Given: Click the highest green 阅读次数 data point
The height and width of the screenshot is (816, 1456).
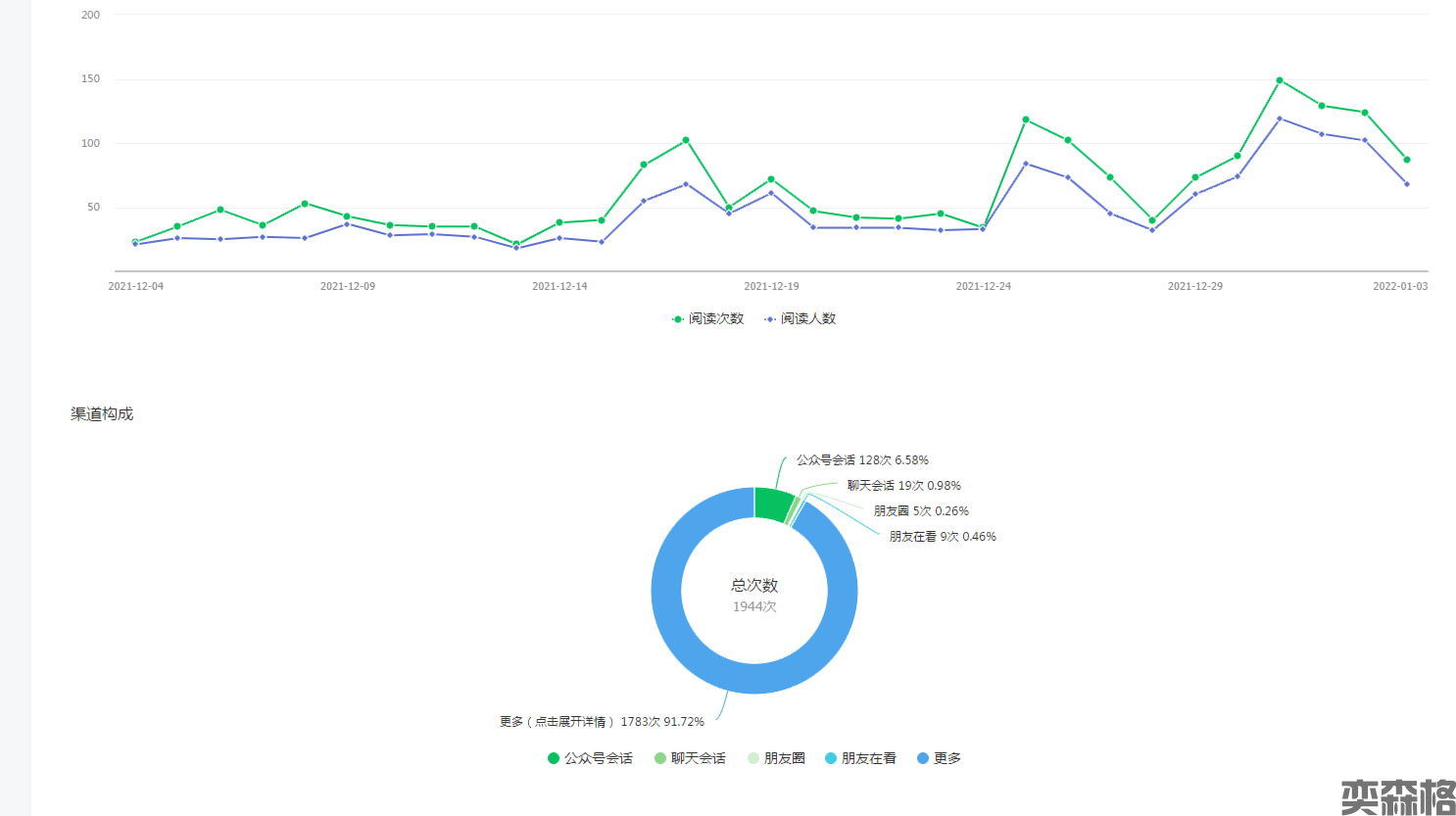Looking at the screenshot, I should (1280, 80).
